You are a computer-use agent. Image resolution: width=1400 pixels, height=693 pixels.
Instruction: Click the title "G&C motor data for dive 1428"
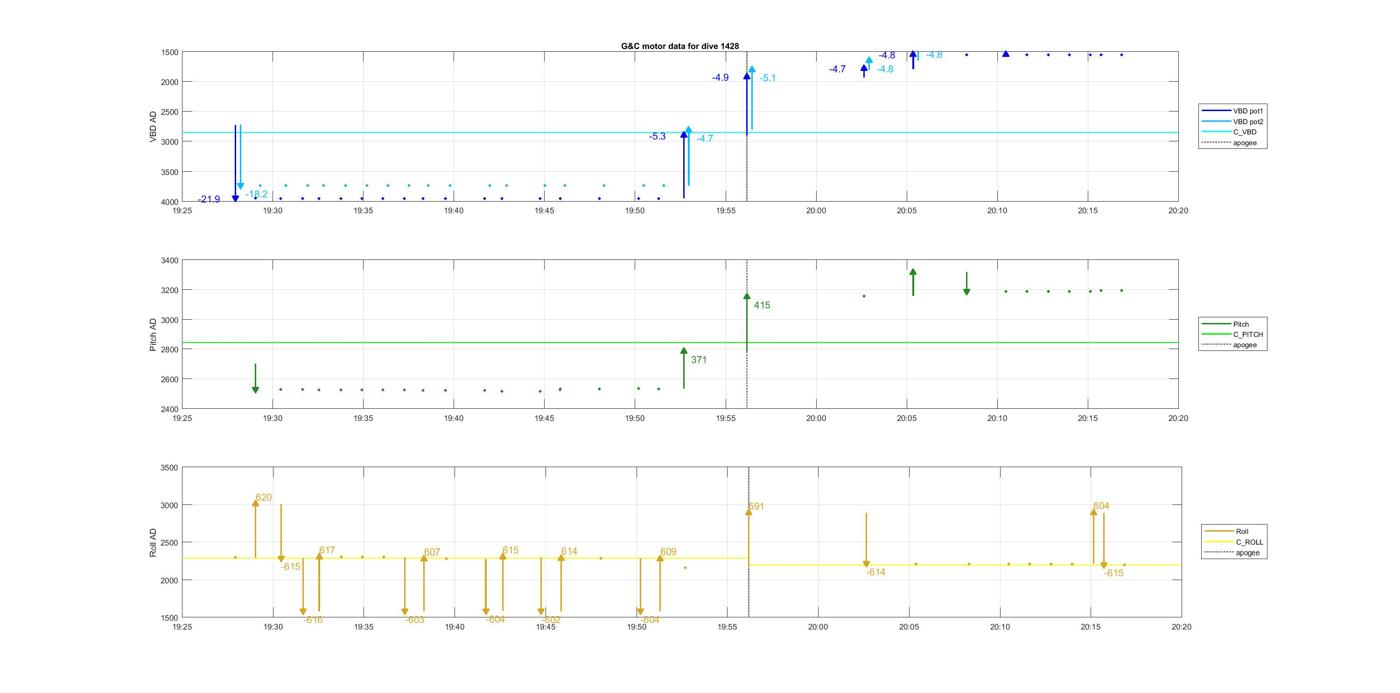coord(680,46)
